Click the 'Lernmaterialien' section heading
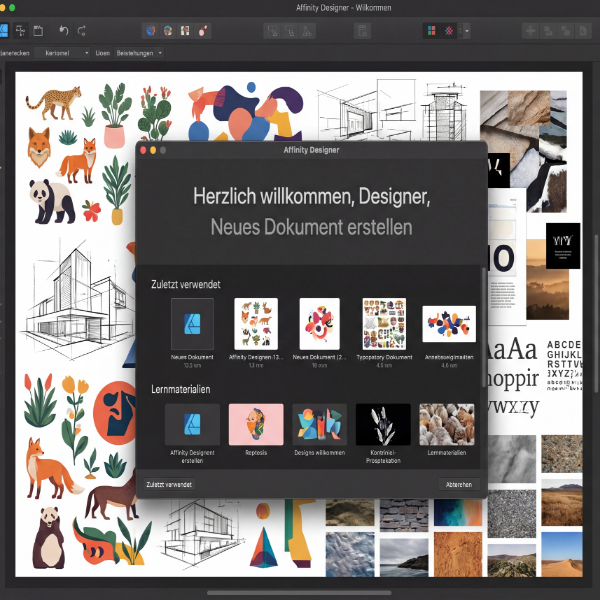Viewport: 600px width, 600px height. click(181, 389)
